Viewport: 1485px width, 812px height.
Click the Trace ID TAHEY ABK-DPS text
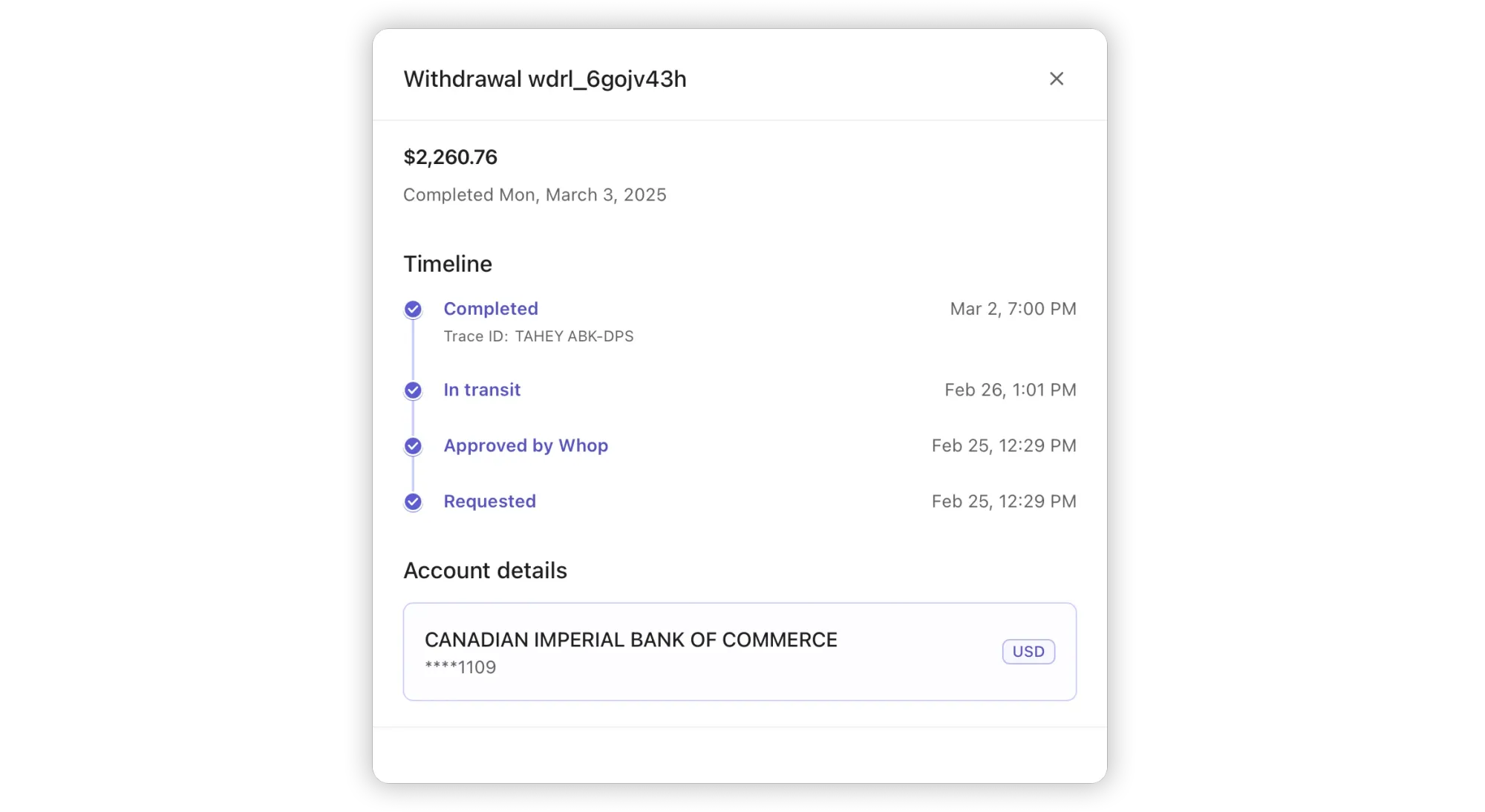click(x=538, y=336)
